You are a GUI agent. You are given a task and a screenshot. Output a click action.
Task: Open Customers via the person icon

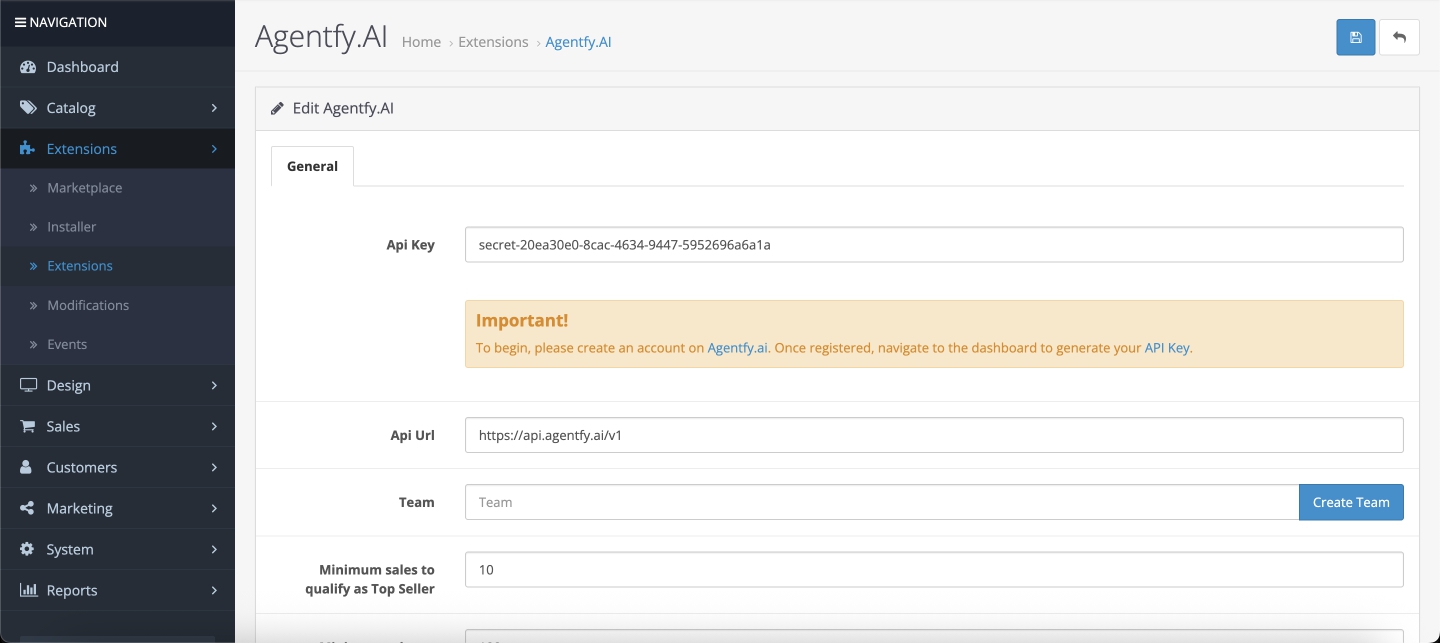tap(26, 467)
